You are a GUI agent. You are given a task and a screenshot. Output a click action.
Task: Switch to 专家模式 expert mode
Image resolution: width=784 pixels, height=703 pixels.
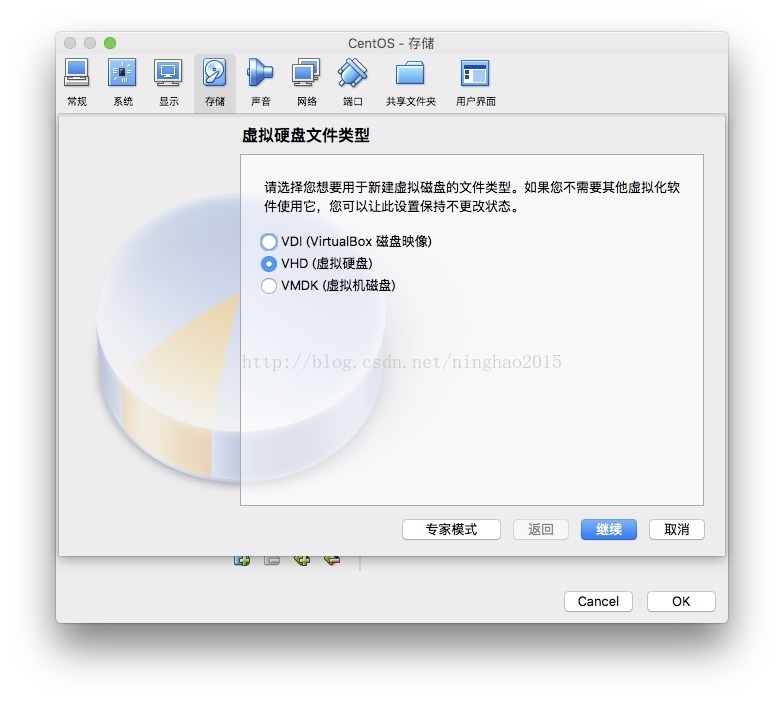tap(451, 530)
